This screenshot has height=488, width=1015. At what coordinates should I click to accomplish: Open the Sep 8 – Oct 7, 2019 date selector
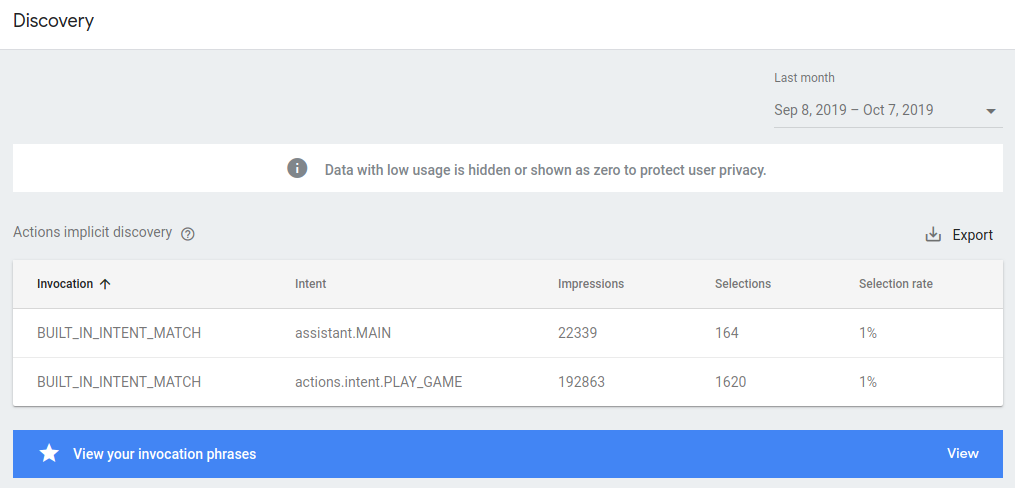point(853,110)
